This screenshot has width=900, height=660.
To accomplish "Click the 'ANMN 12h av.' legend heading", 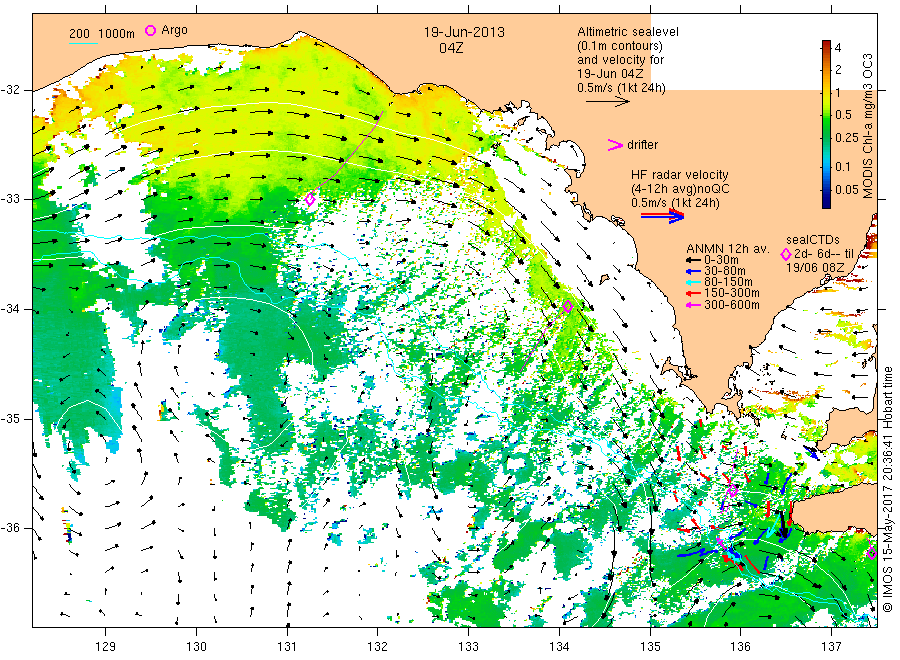I will coord(727,249).
